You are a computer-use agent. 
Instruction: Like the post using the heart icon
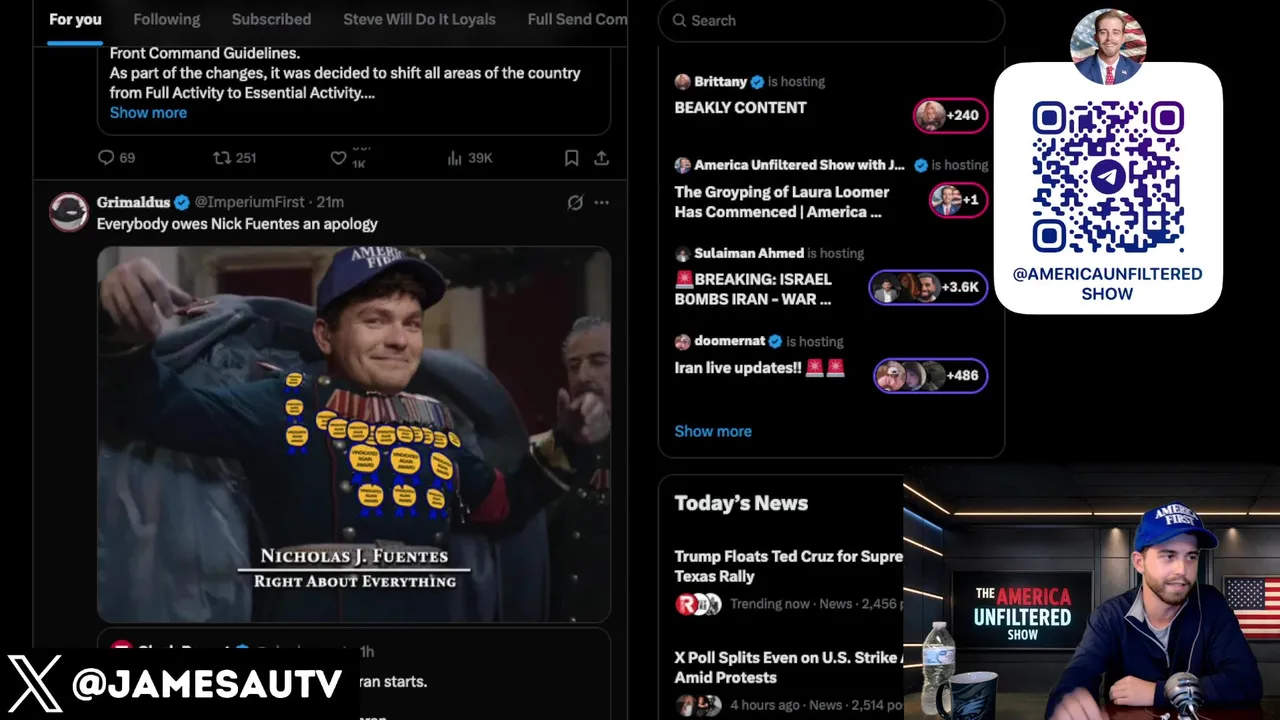click(x=338, y=158)
